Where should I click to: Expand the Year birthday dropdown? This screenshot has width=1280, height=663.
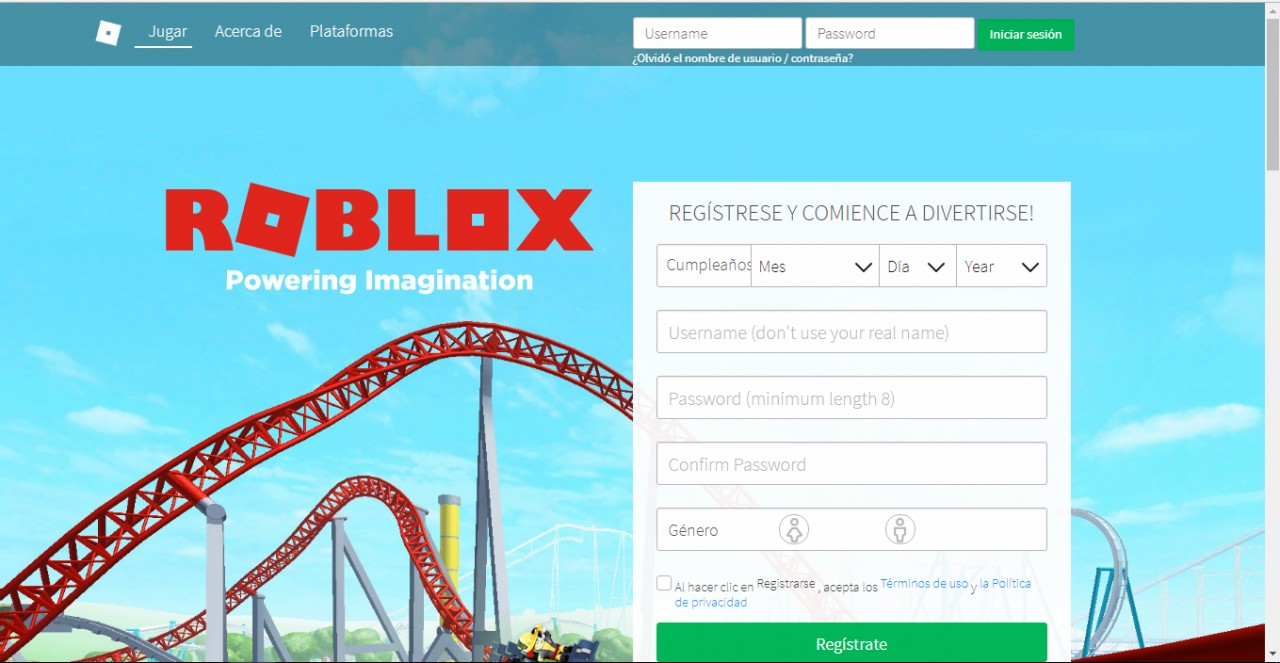coord(1002,266)
